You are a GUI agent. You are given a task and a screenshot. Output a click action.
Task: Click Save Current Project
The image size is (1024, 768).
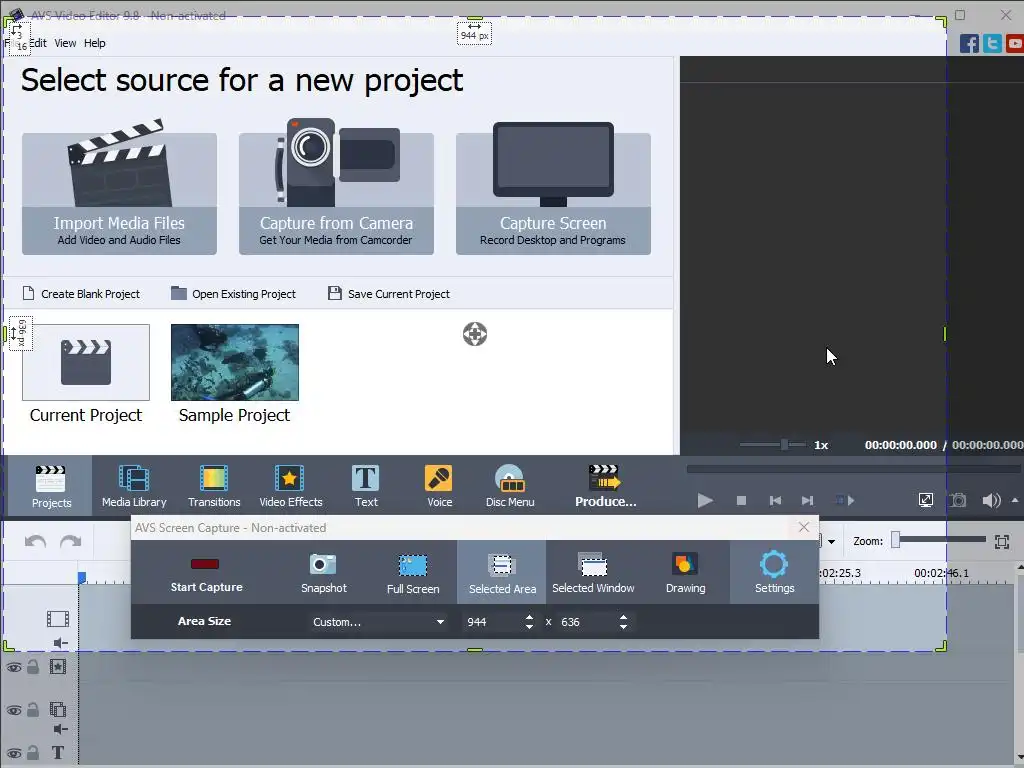click(389, 294)
